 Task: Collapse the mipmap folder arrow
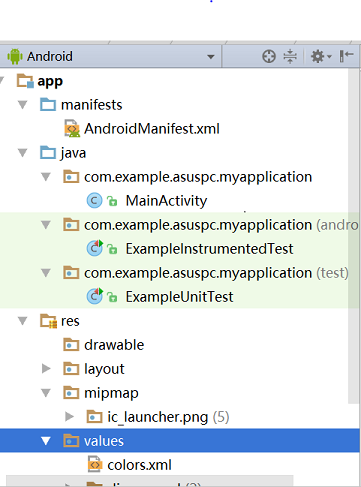(x=46, y=393)
